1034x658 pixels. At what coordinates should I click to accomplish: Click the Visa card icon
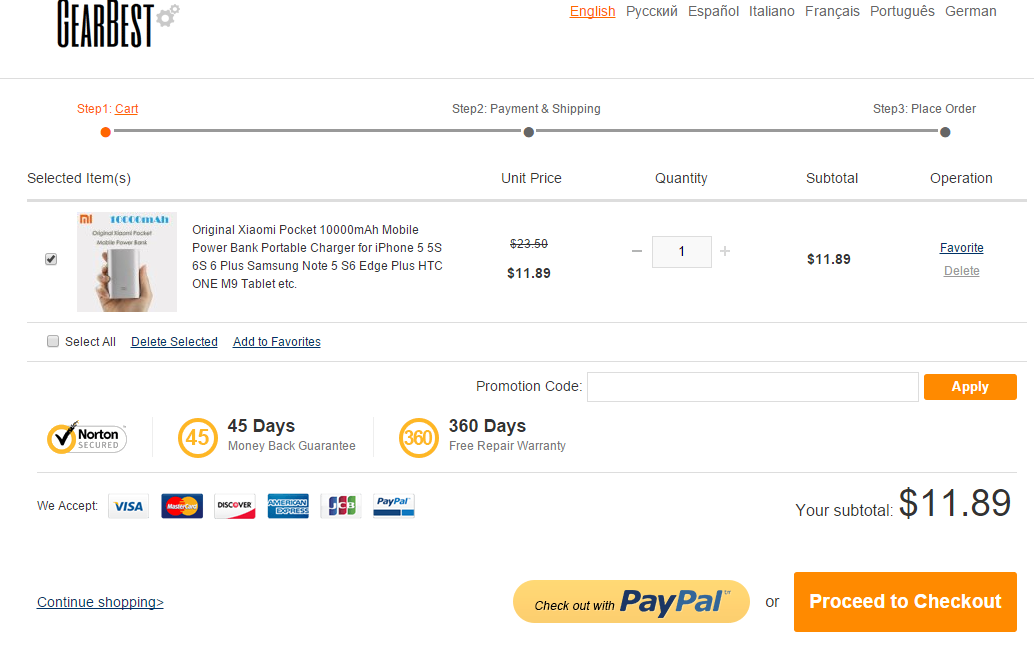point(129,506)
